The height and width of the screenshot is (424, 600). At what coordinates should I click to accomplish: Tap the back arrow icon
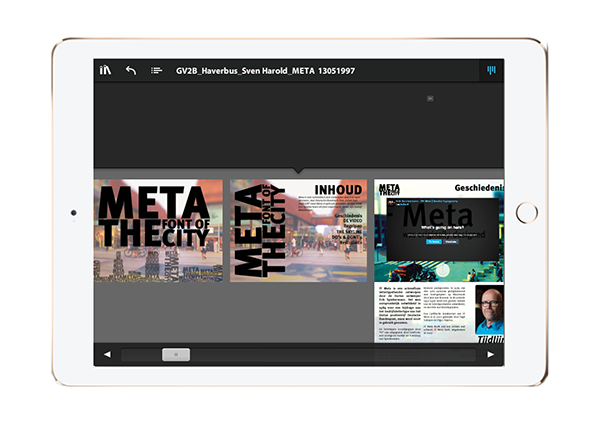click(131, 70)
